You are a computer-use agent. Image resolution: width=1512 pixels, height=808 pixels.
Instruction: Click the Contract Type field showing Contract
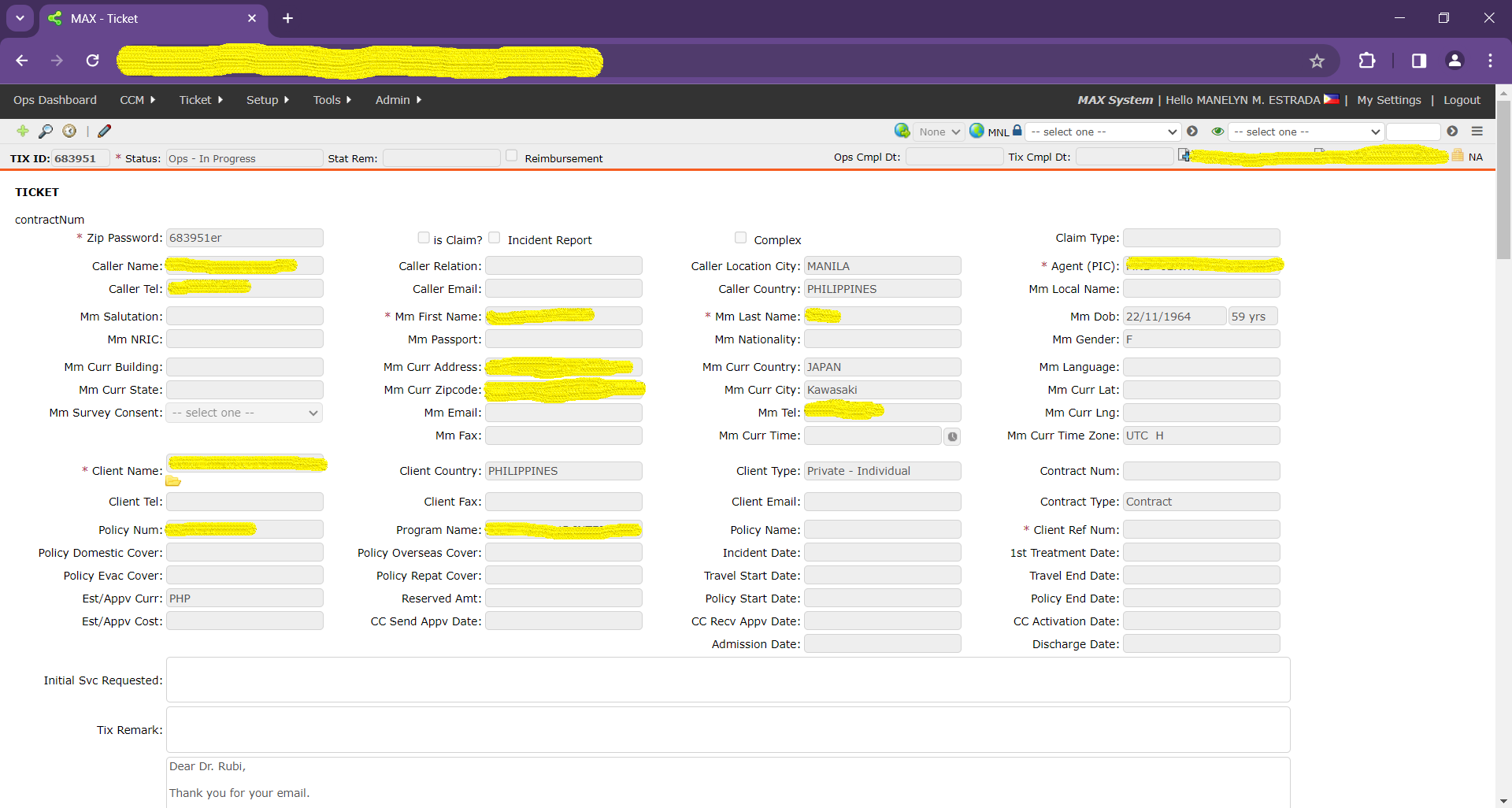(x=1201, y=502)
